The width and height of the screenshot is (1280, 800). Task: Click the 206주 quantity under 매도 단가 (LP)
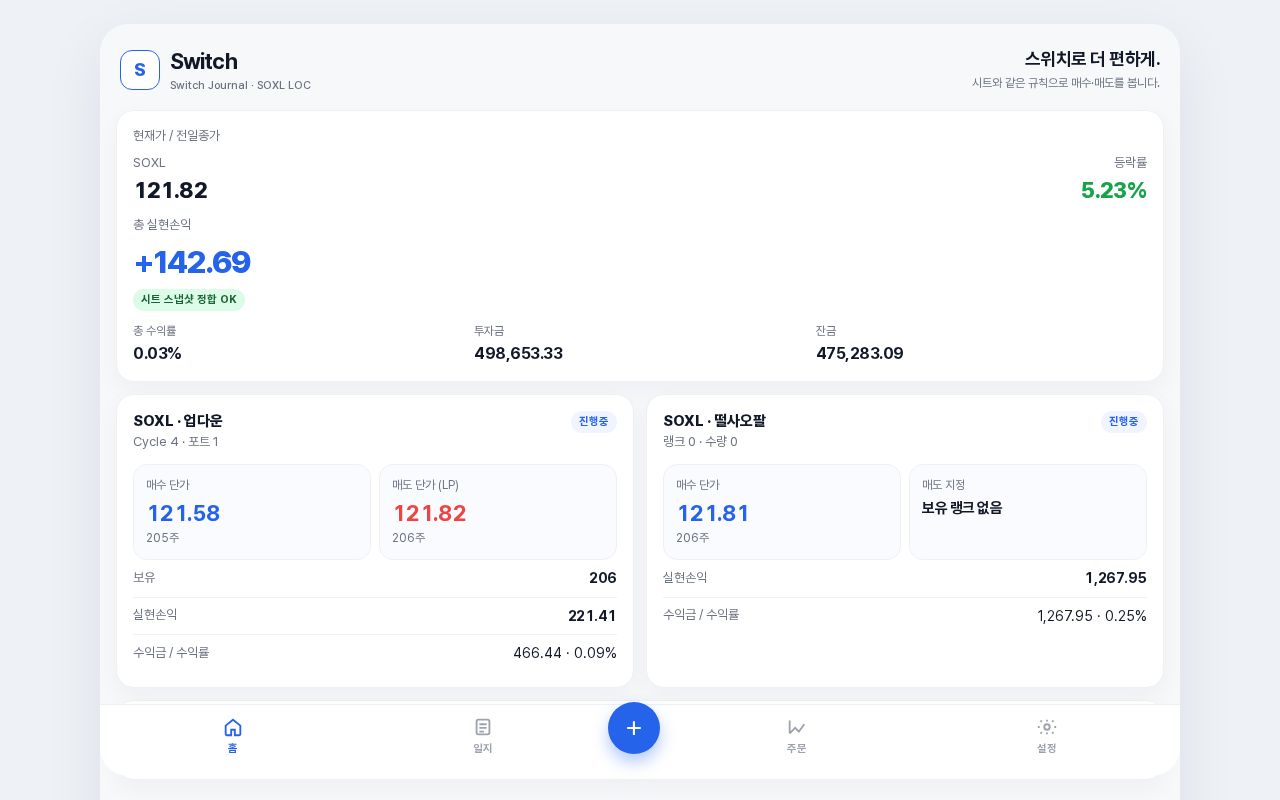pyautogui.click(x=409, y=538)
